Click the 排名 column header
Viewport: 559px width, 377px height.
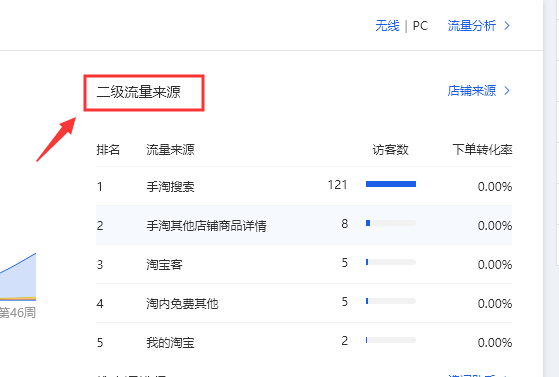(108, 149)
